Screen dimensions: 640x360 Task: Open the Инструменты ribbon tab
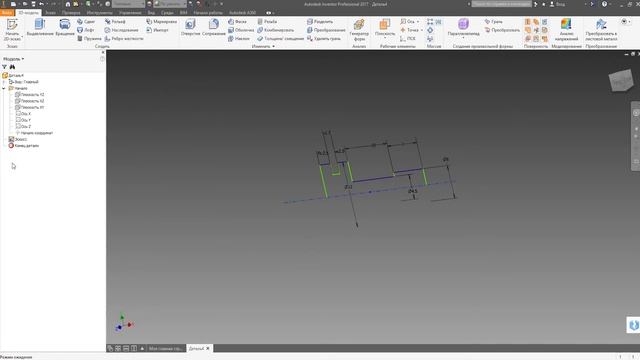coord(100,13)
